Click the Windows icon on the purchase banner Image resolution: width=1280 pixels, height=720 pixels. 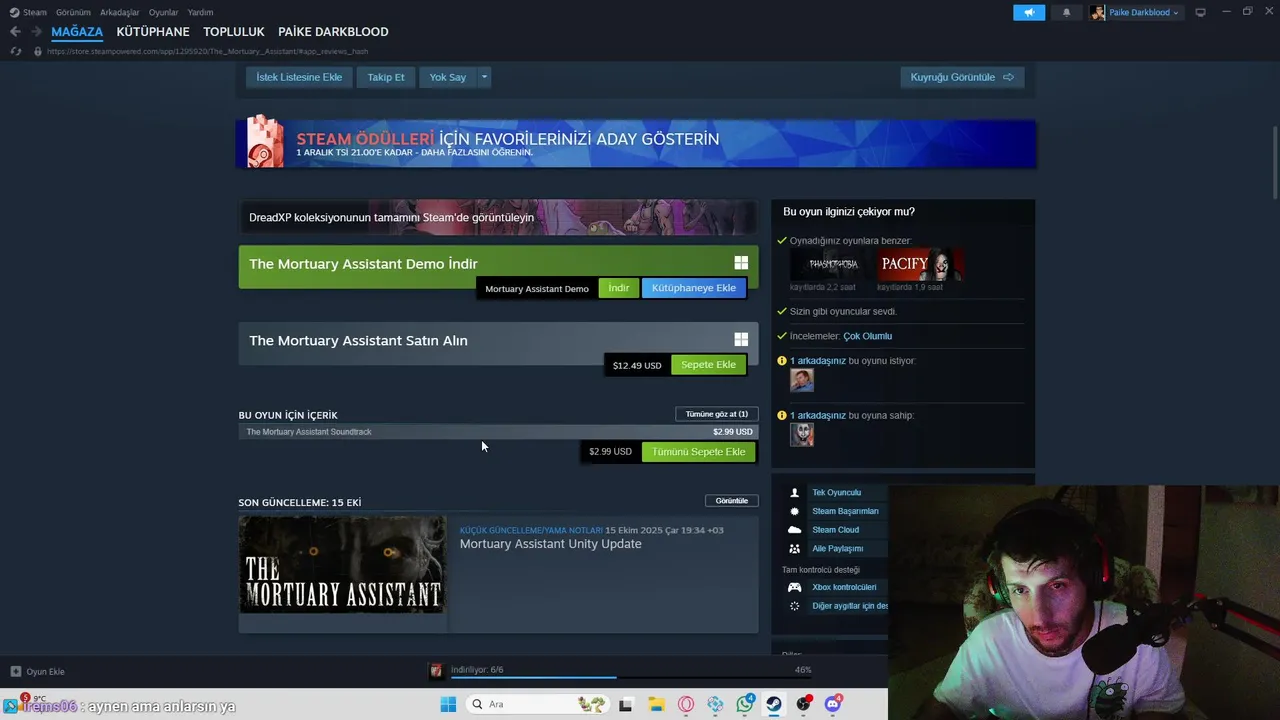click(741, 340)
